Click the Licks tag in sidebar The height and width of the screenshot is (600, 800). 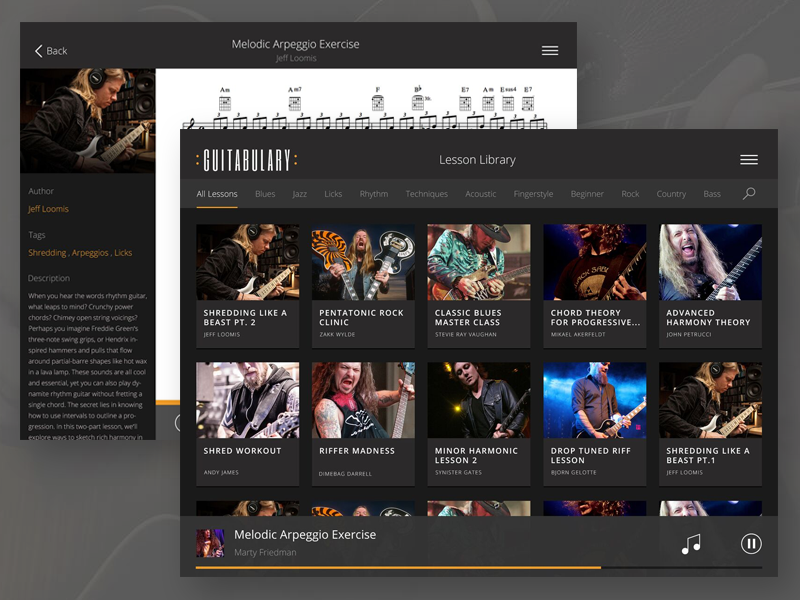click(123, 253)
